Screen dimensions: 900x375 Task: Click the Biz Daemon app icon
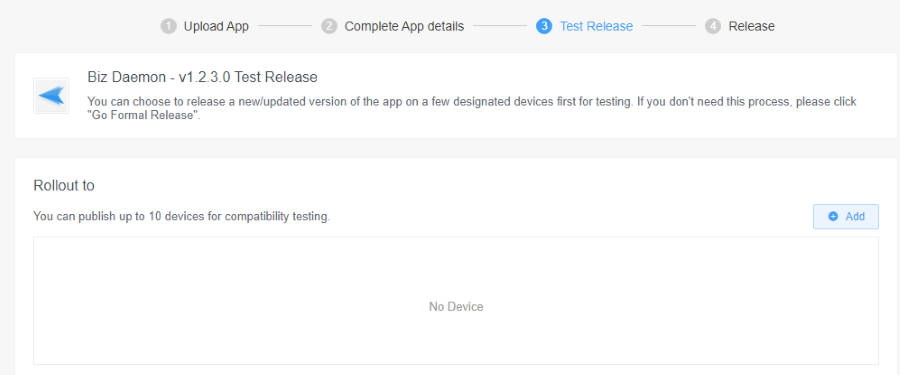coord(51,96)
